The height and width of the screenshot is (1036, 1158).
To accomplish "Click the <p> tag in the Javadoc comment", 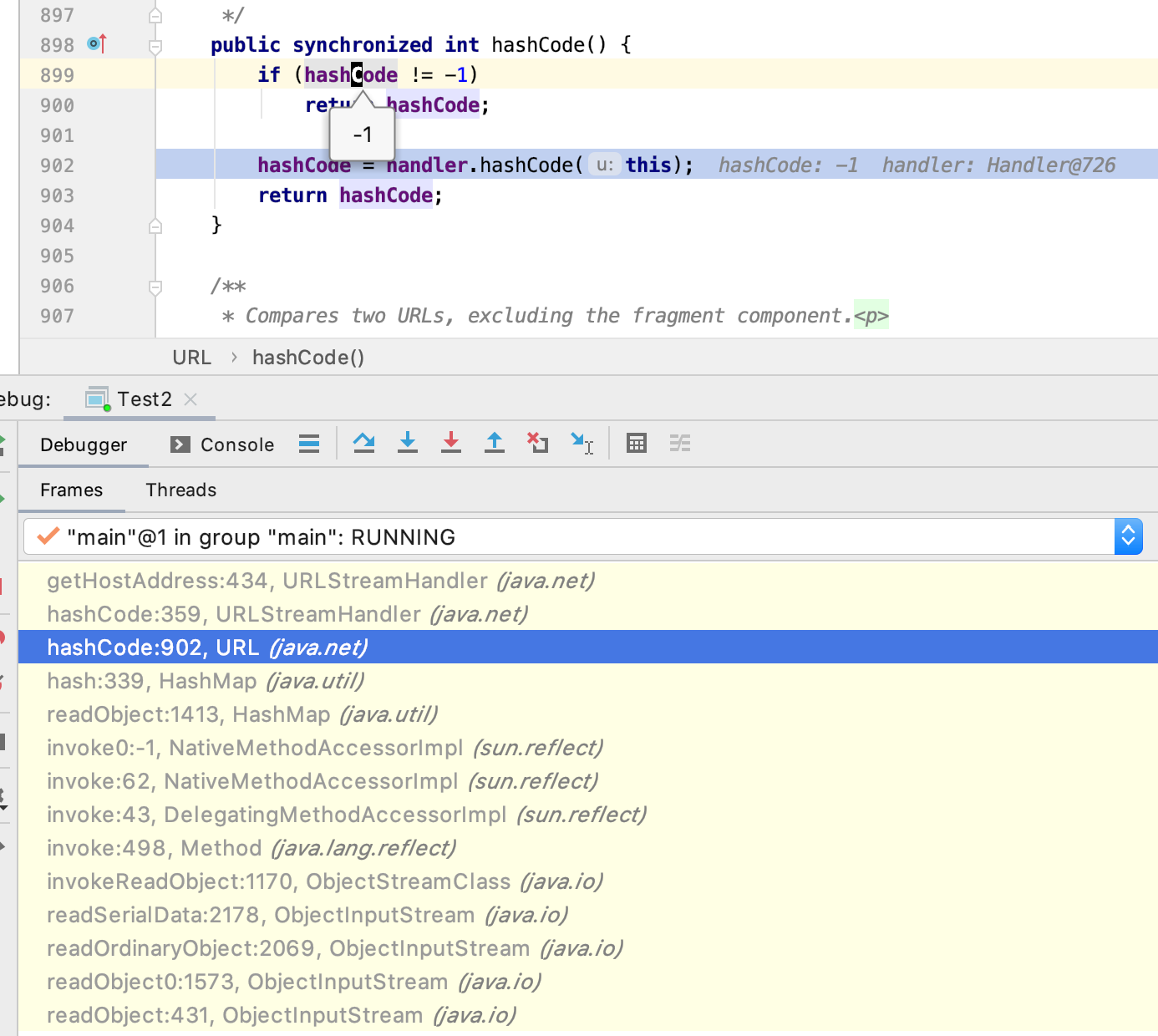I will click(x=871, y=316).
